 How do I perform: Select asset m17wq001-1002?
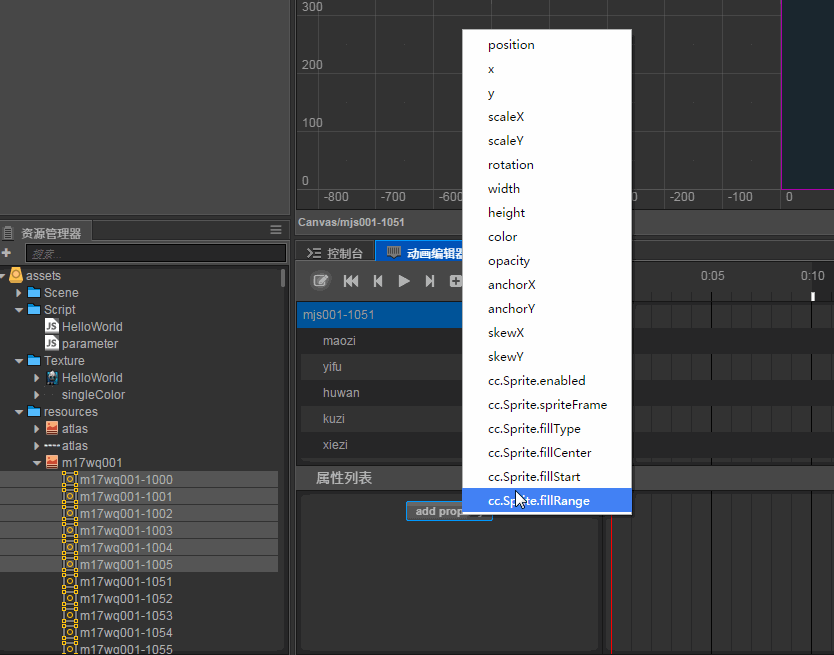pyautogui.click(x=139, y=513)
